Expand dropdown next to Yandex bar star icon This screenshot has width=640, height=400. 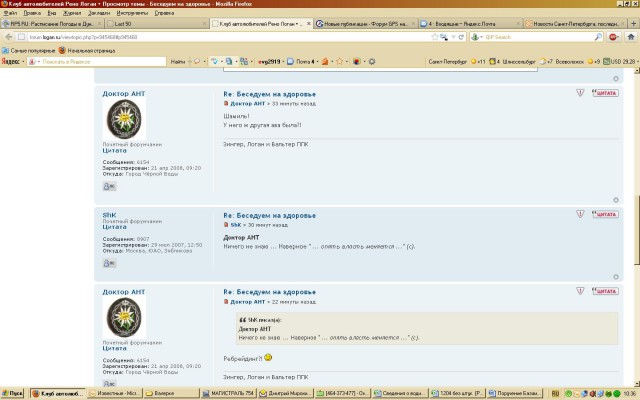click(347, 62)
